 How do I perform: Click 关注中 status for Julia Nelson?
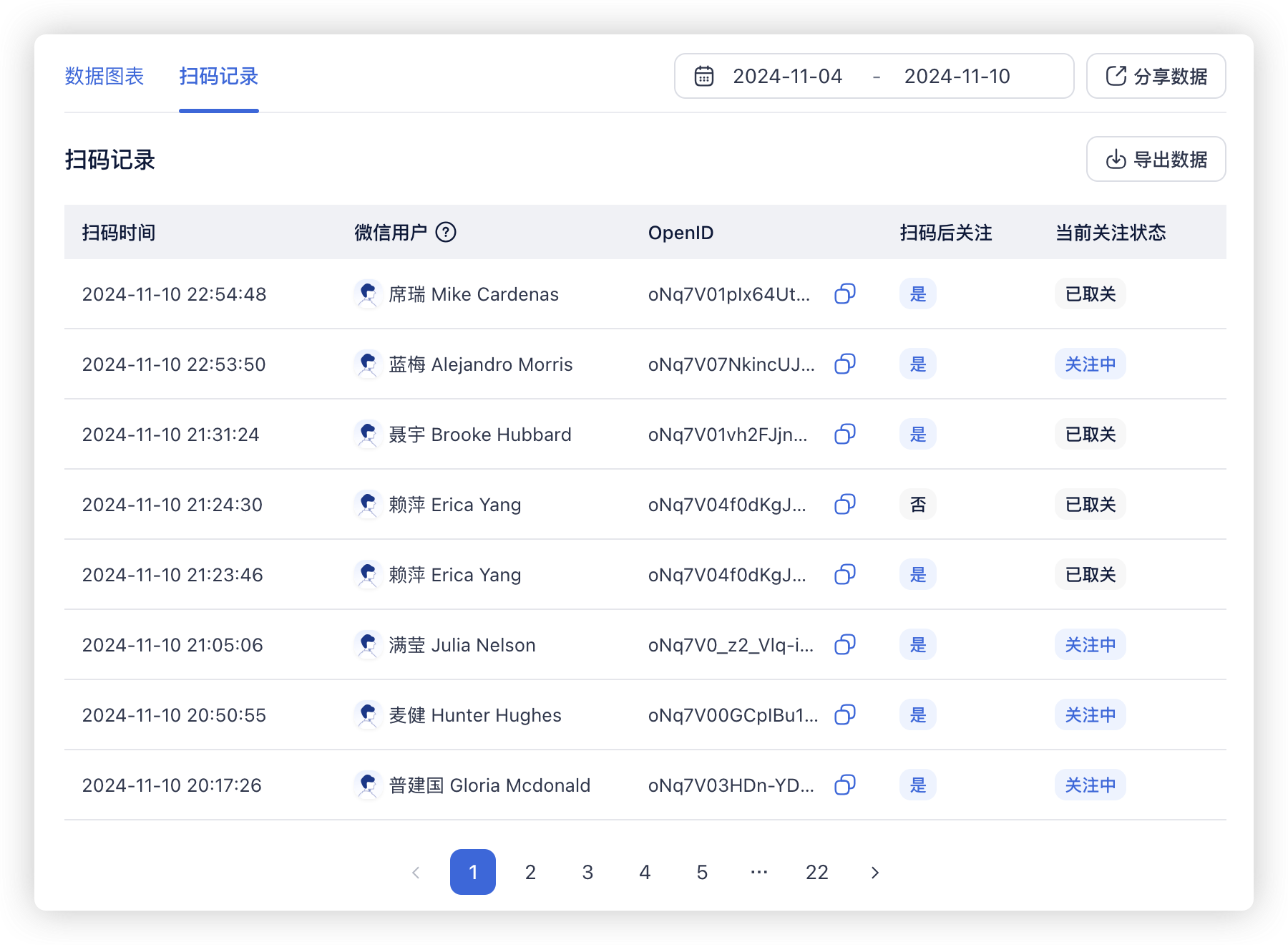click(1091, 644)
